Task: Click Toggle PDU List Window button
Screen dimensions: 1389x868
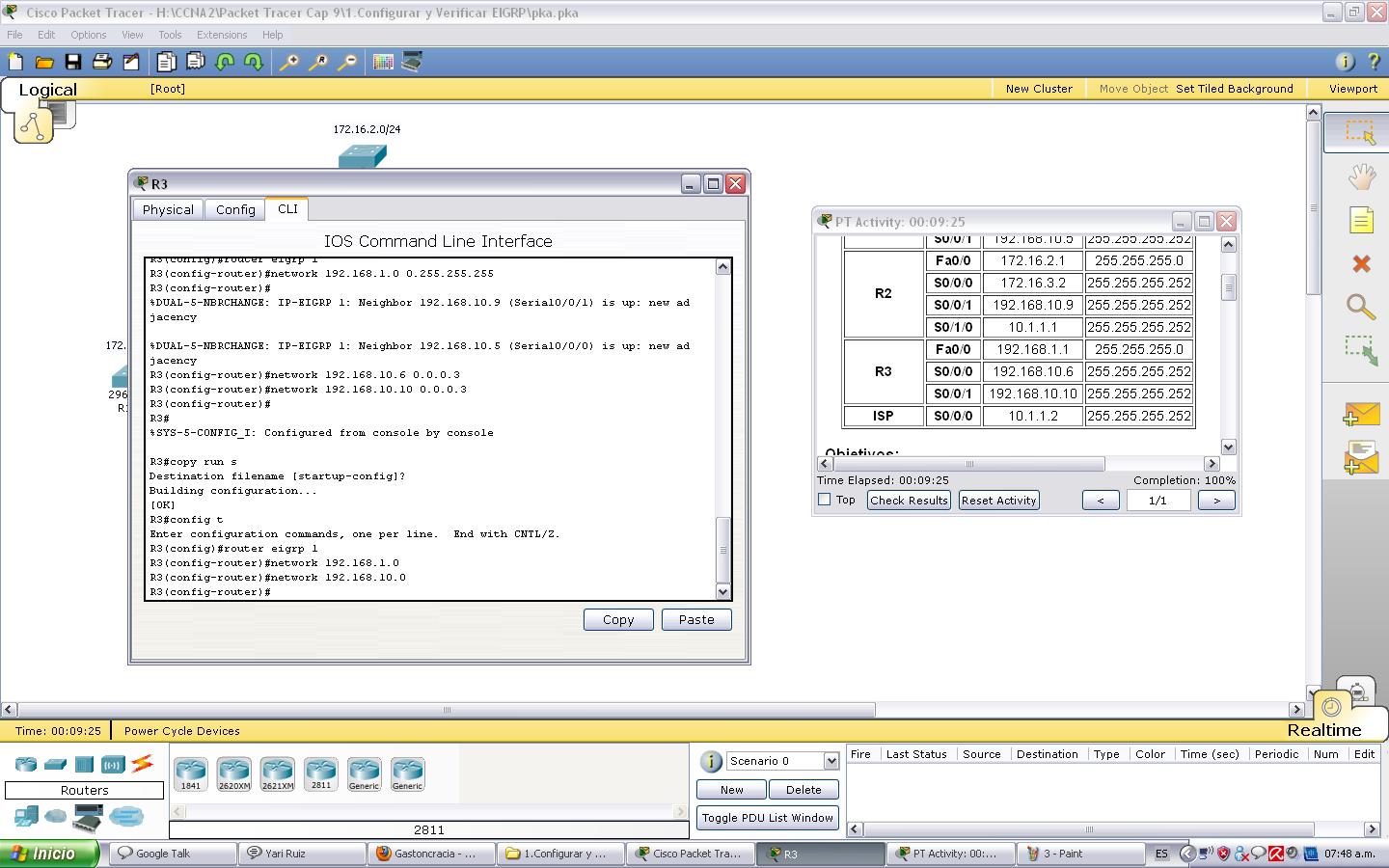Action: point(768,818)
